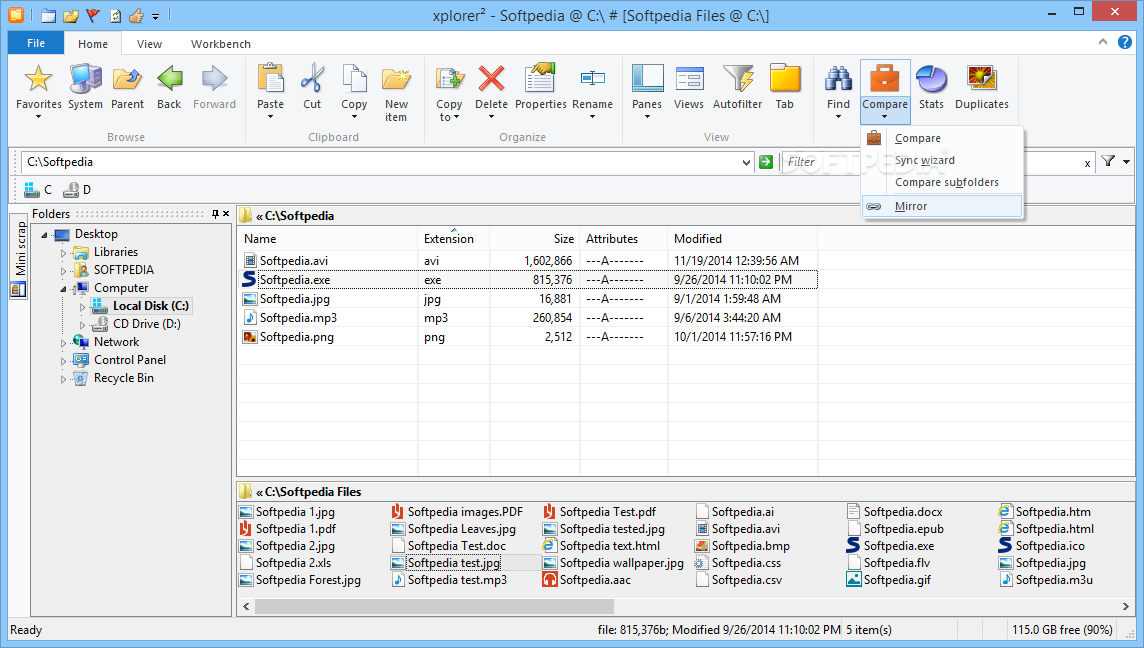
Task: Open the Compare dropdown arrow
Action: (884, 117)
